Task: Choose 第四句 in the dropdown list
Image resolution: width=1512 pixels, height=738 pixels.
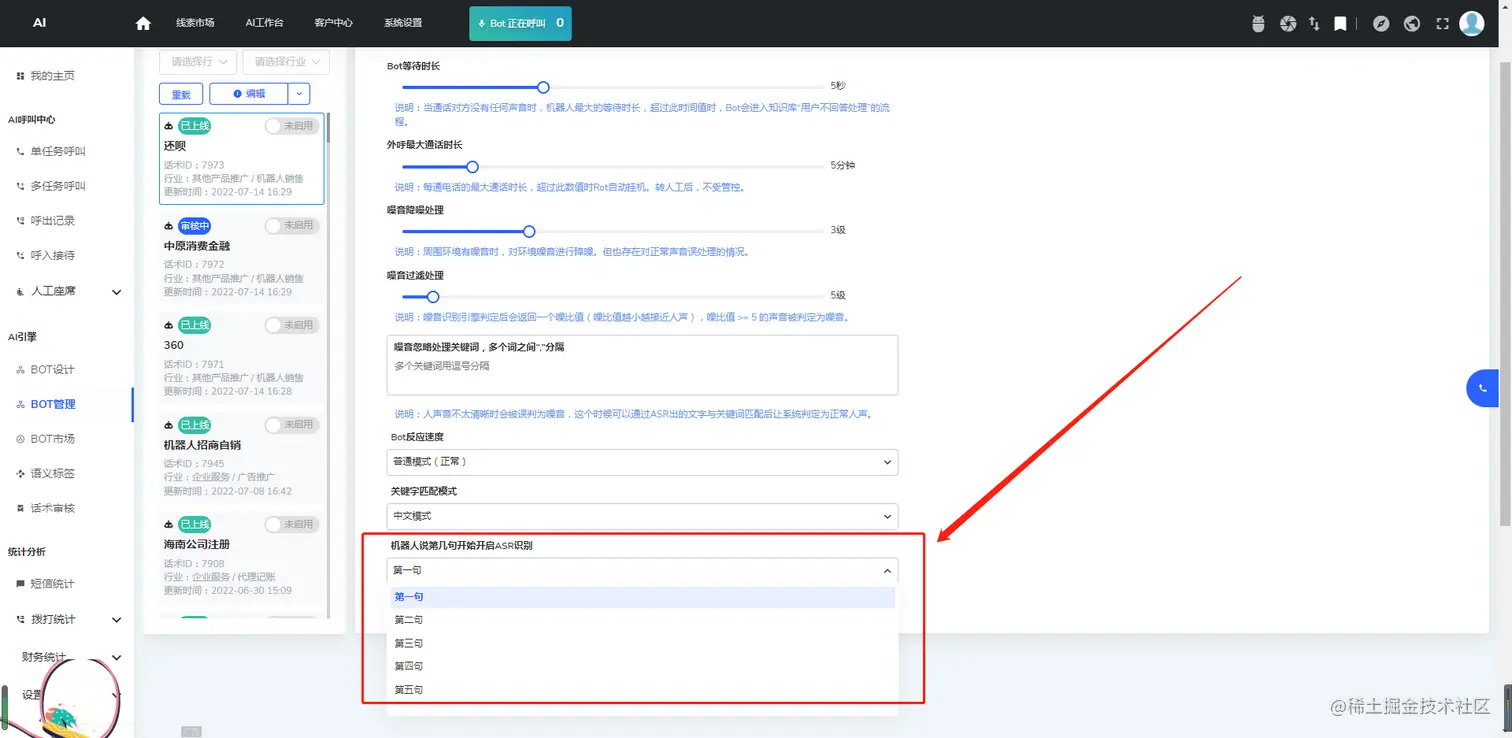Action: pos(642,666)
